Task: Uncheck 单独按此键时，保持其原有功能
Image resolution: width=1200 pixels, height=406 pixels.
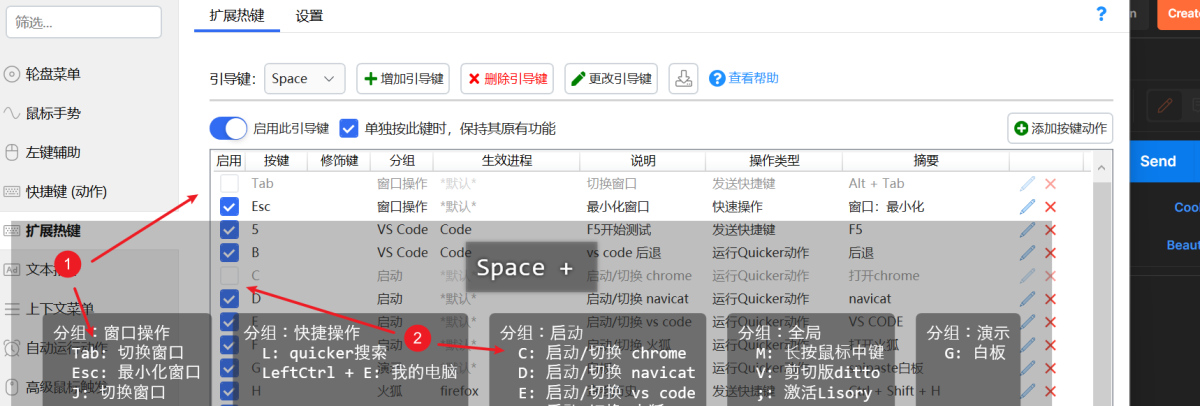Action: [348, 128]
